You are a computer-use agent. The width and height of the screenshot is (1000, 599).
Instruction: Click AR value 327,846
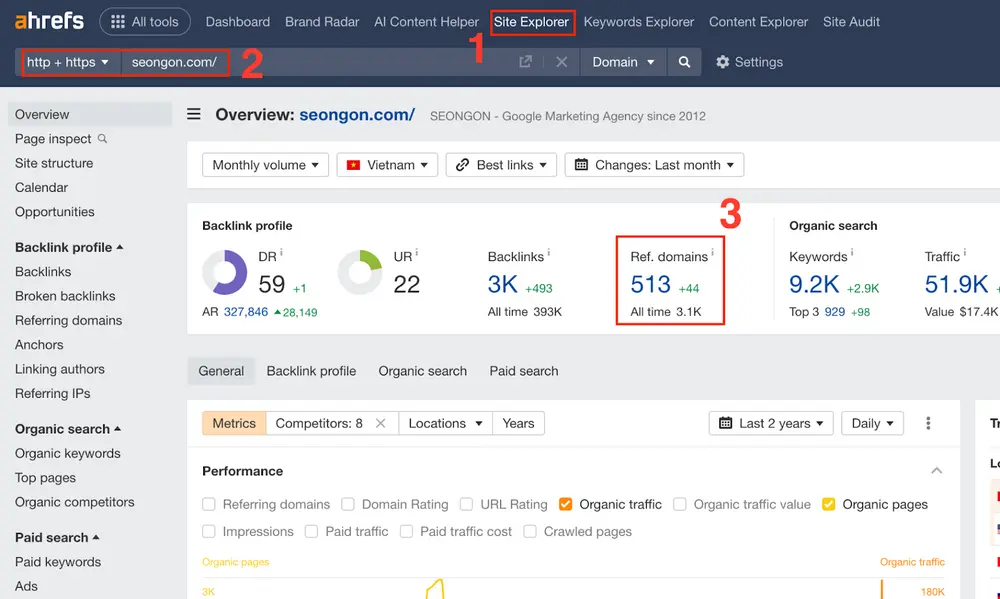point(246,312)
